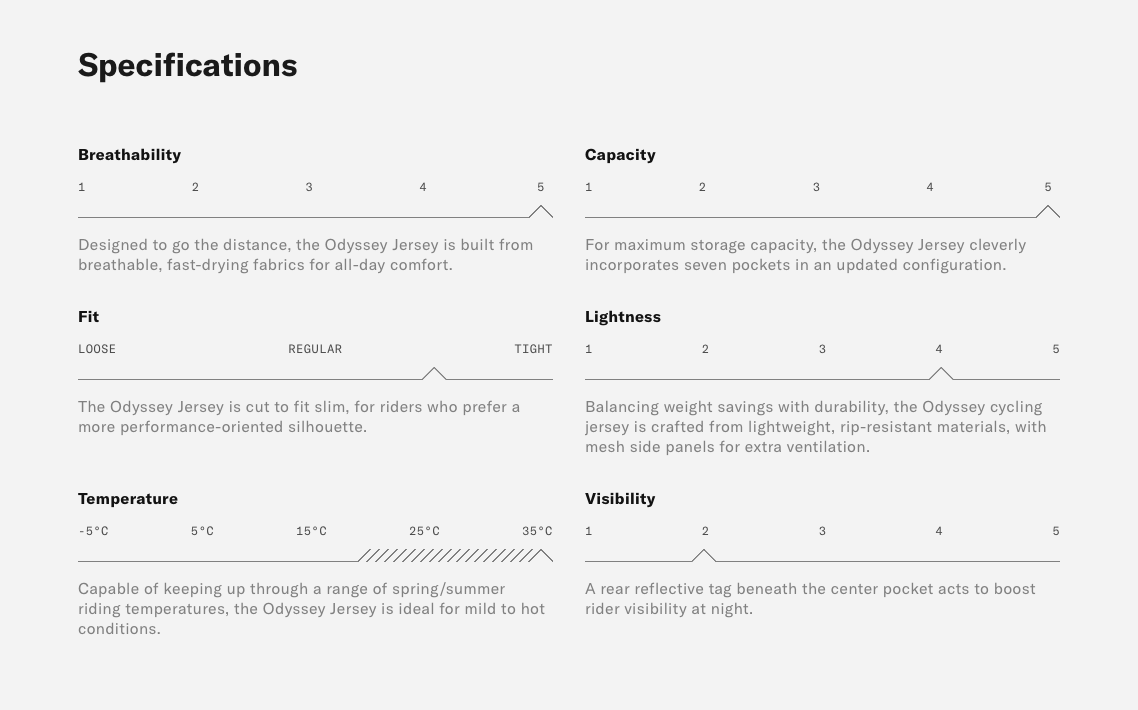Click the Visibility slider marker at 2
Viewport: 1138px width, 710px height.
click(704, 556)
